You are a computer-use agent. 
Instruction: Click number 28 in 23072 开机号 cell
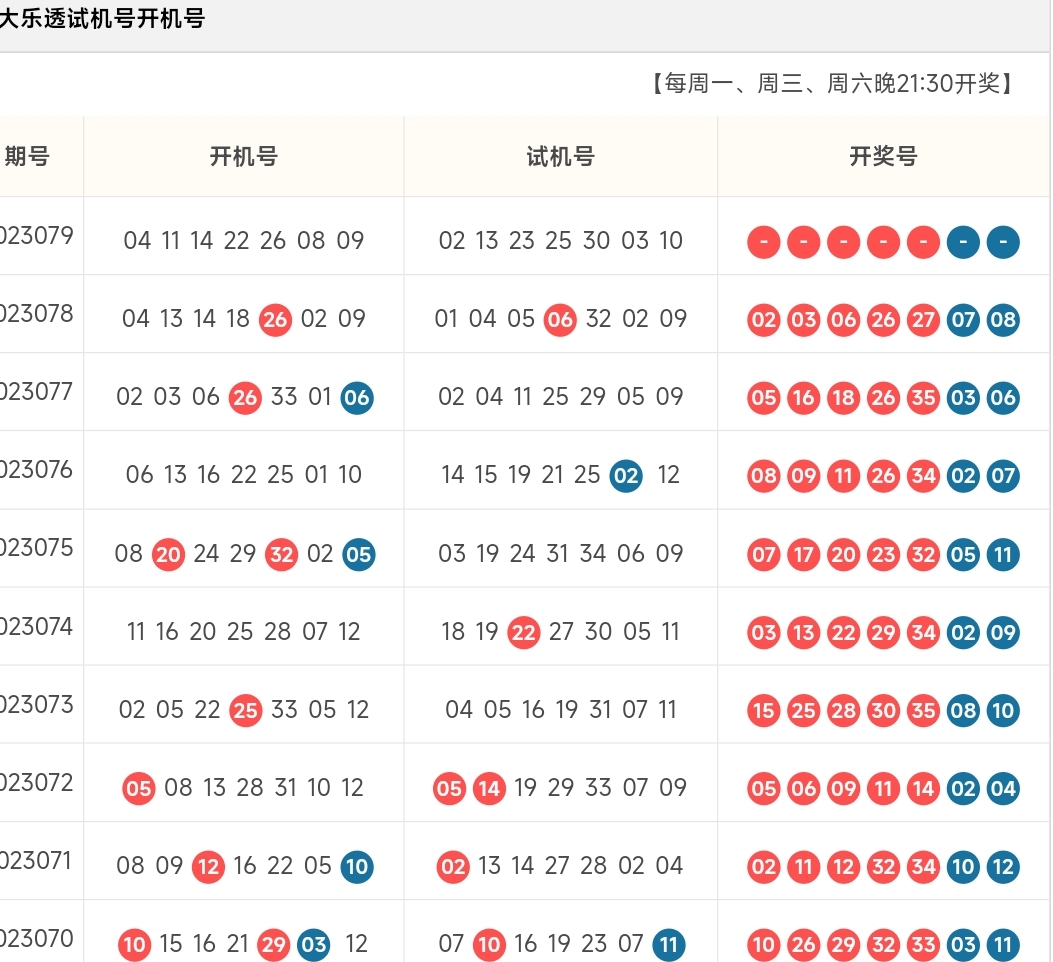pos(250,787)
